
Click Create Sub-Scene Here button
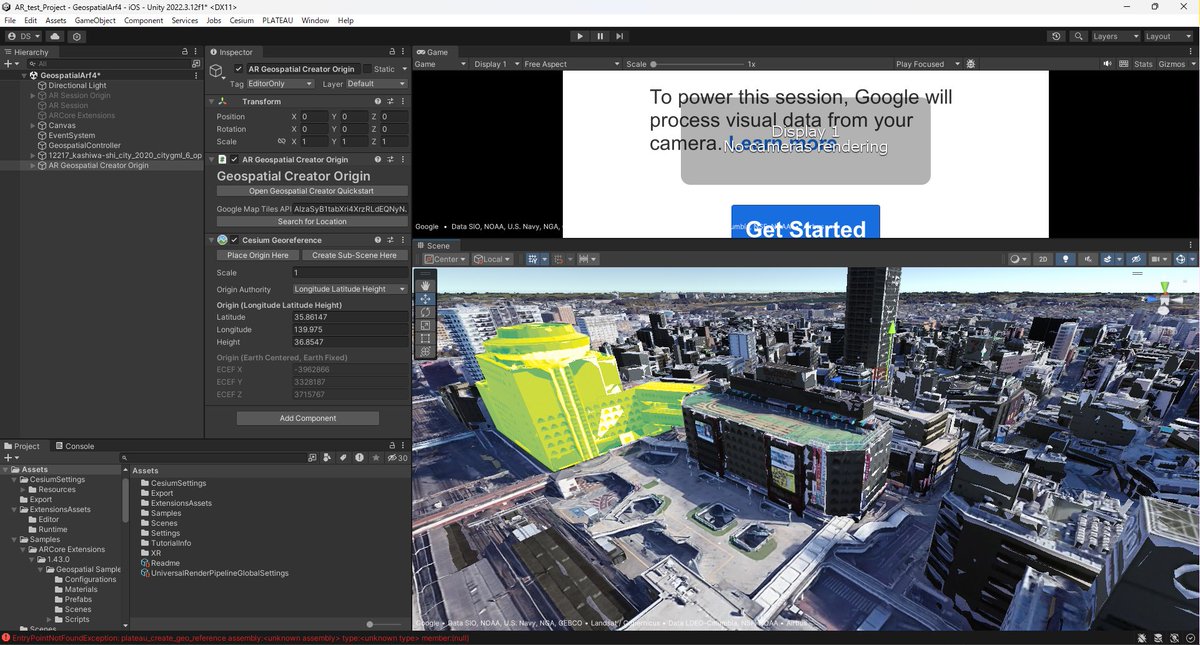click(354, 255)
